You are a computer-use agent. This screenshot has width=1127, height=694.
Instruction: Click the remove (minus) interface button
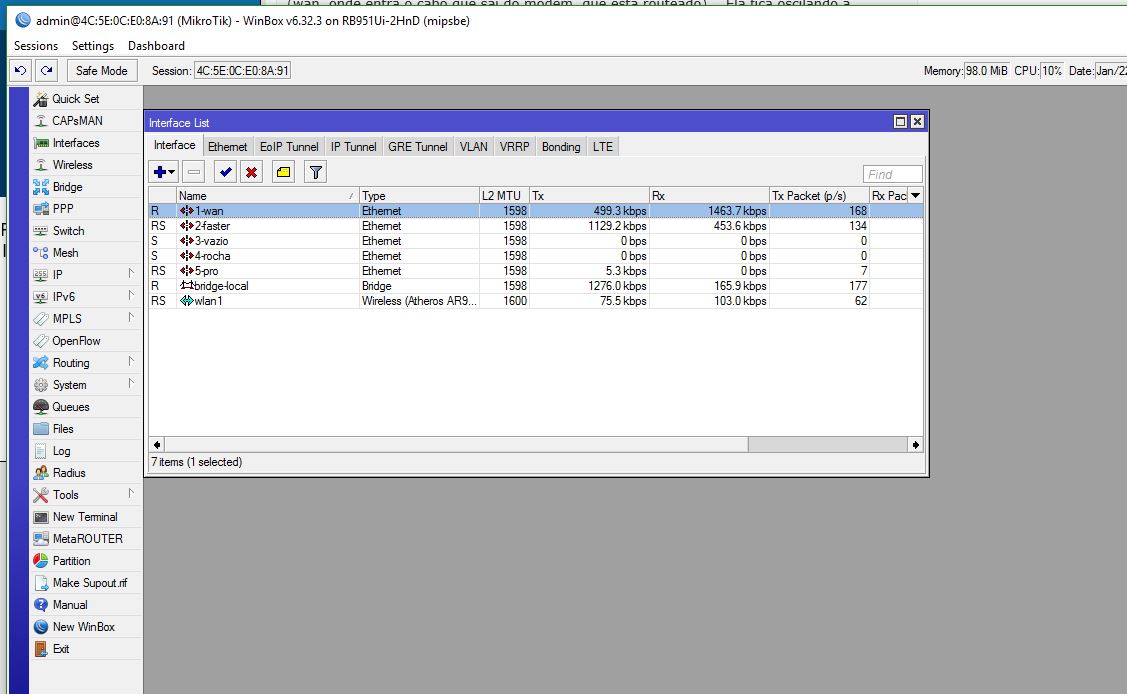(x=194, y=172)
